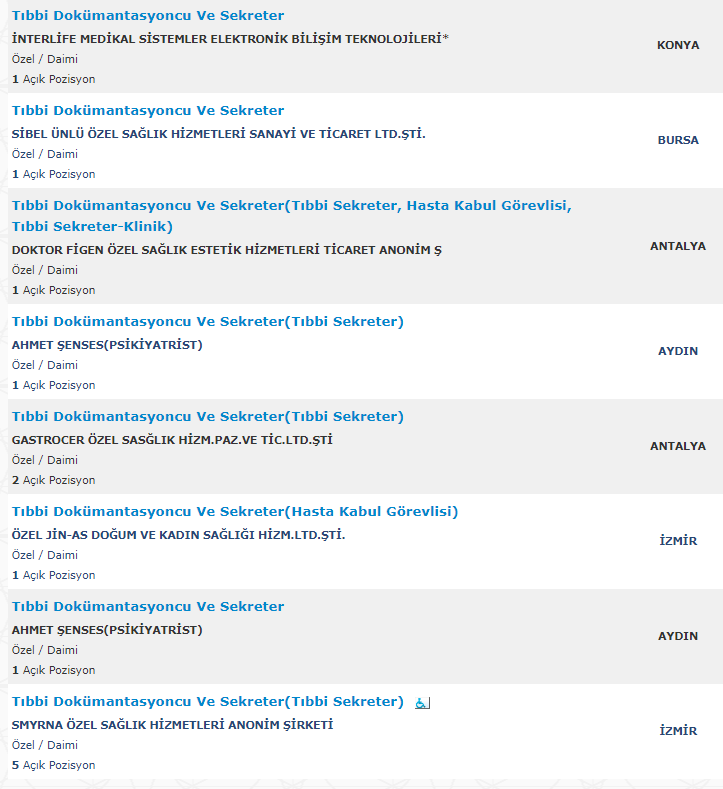Click the GASTROCER ÖZEL SASĞLIK company name

(x=172, y=440)
